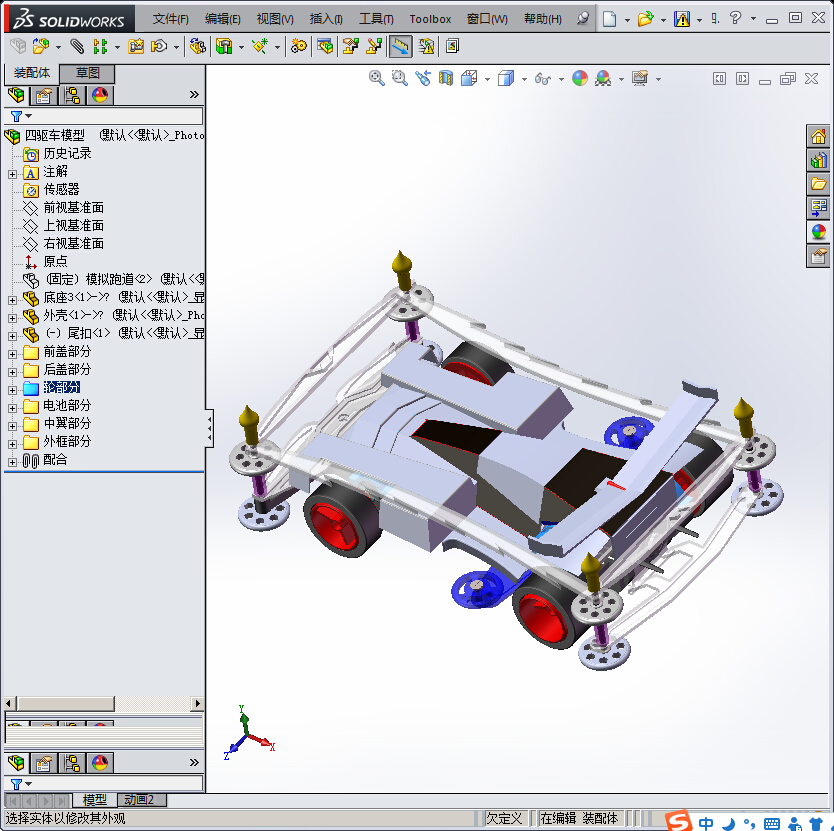Select the 外框部分 folder
Screen dimensions: 834x831
(x=67, y=442)
